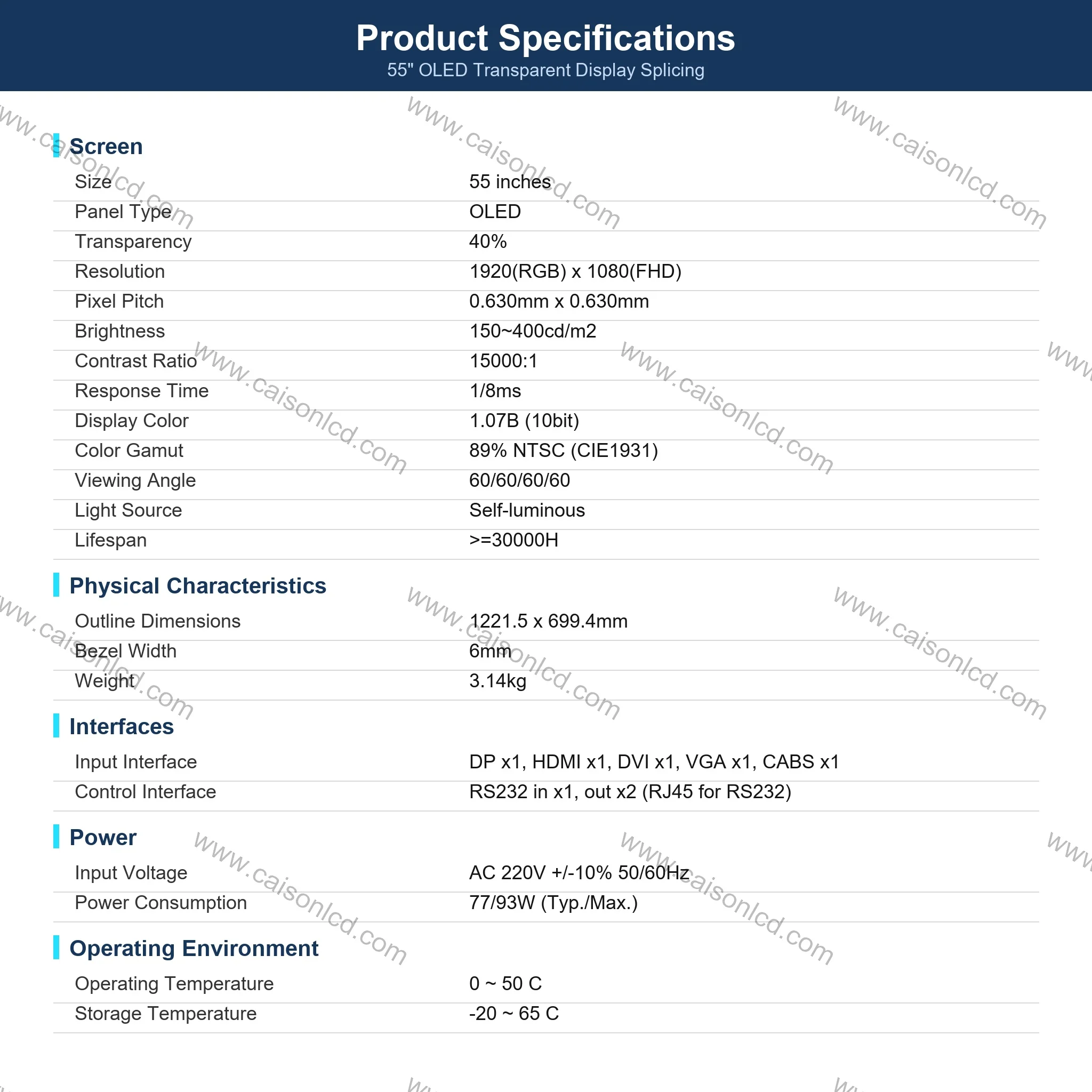Image resolution: width=1092 pixels, height=1092 pixels.
Task: Select the Input Interface ports list
Action: 654,762
